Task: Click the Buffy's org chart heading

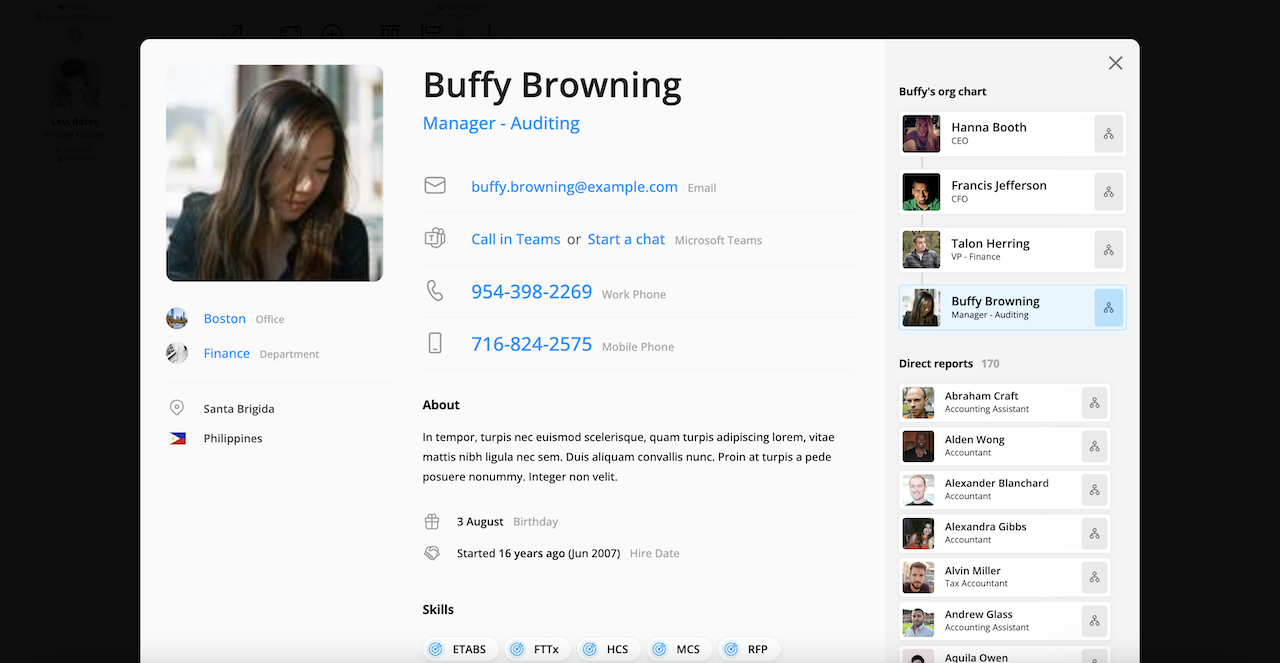Action: click(943, 91)
